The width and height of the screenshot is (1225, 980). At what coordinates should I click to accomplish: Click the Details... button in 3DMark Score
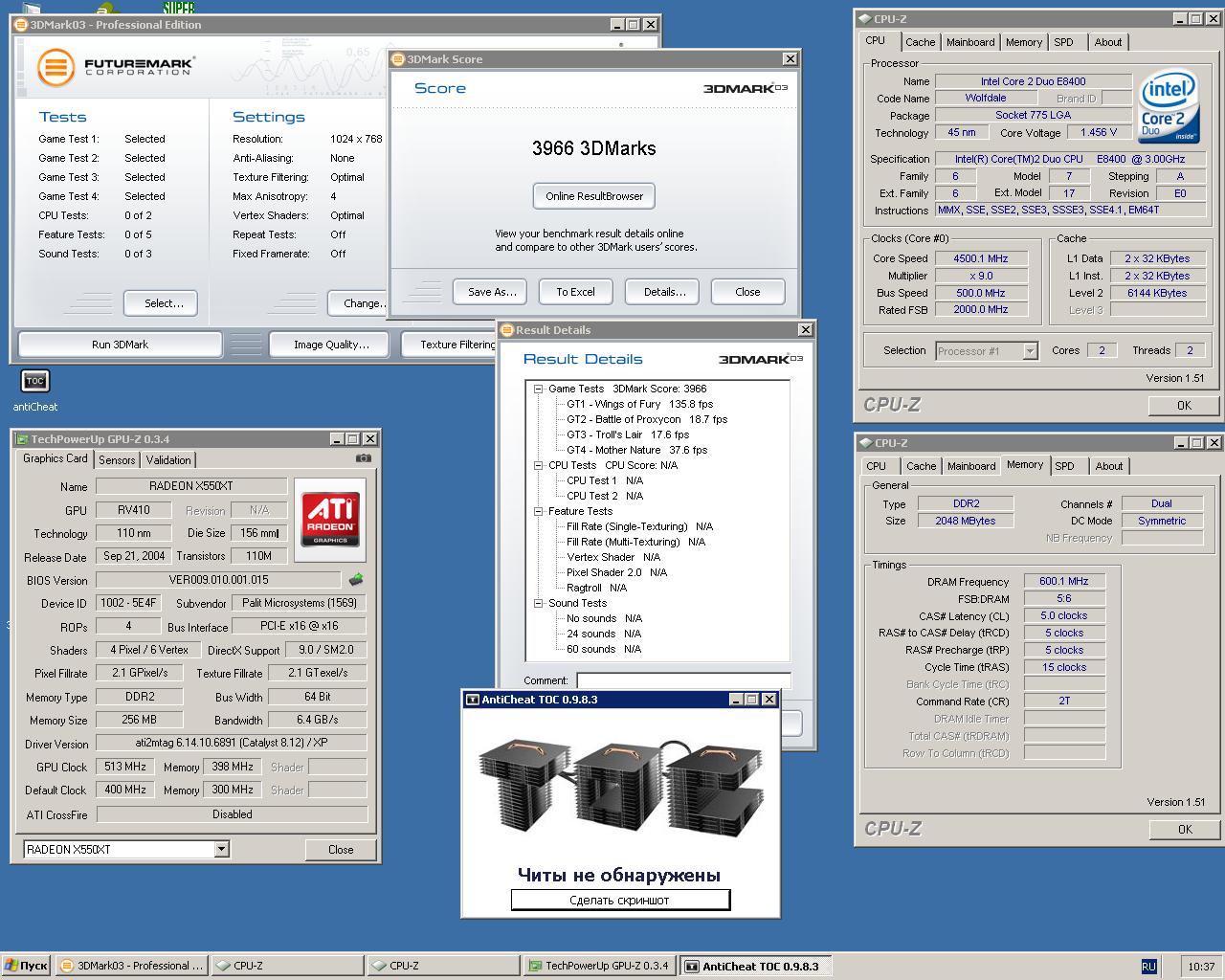662,292
